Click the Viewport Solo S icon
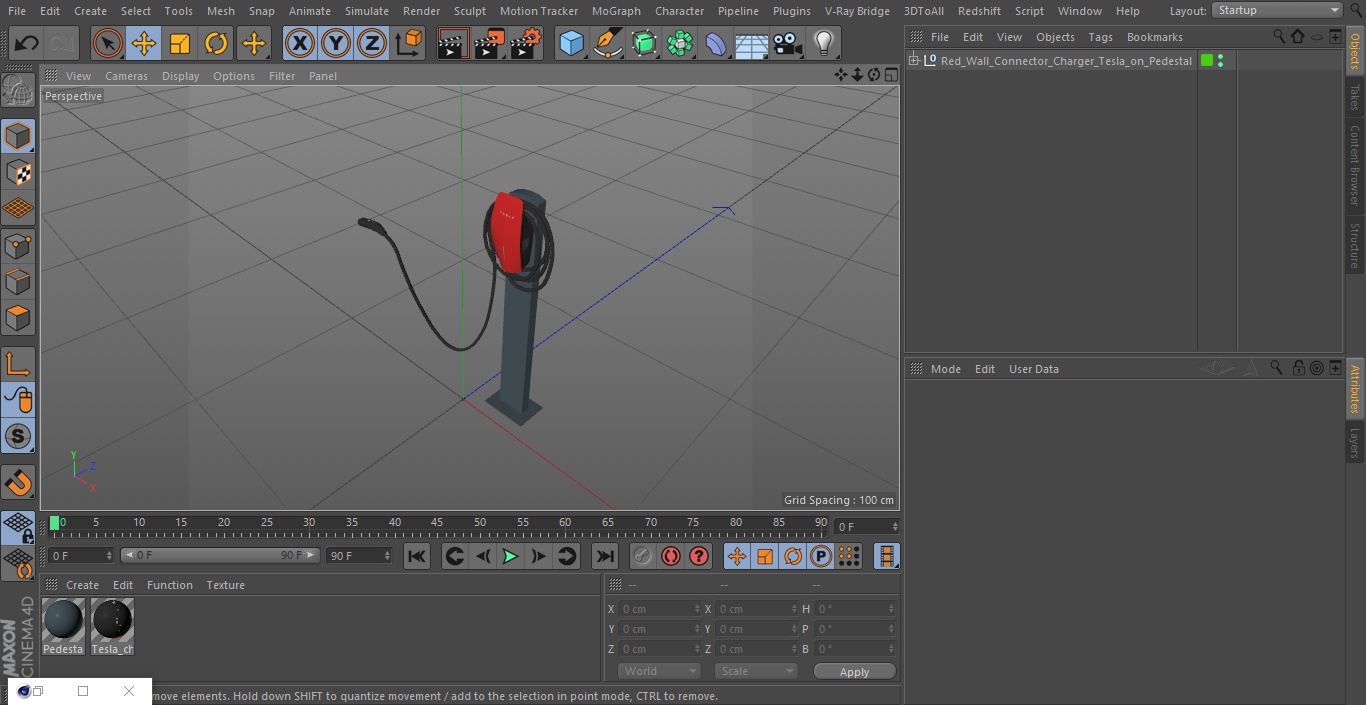1366x705 pixels. pyautogui.click(x=18, y=436)
